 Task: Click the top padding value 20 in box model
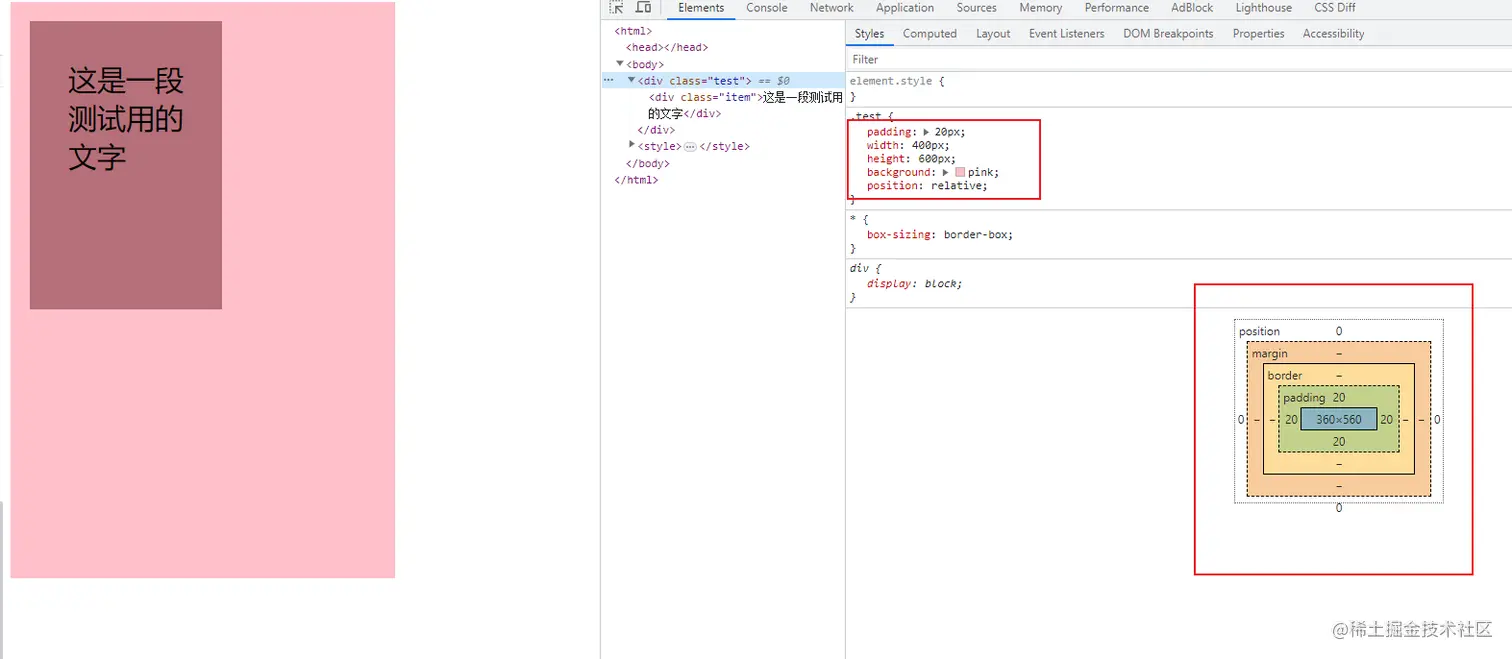[x=1339, y=398]
